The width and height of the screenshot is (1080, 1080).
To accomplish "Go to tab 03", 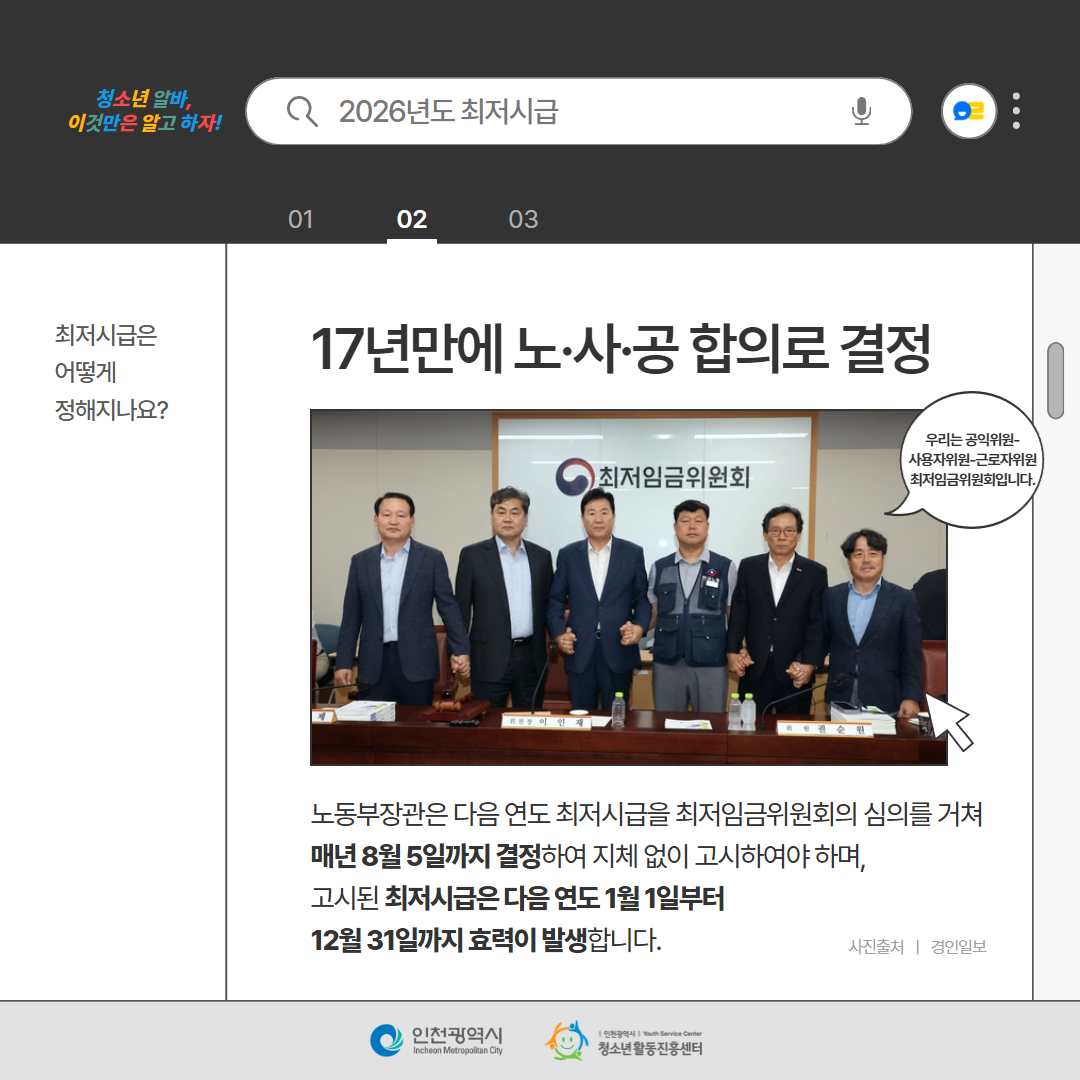I will 523,219.
